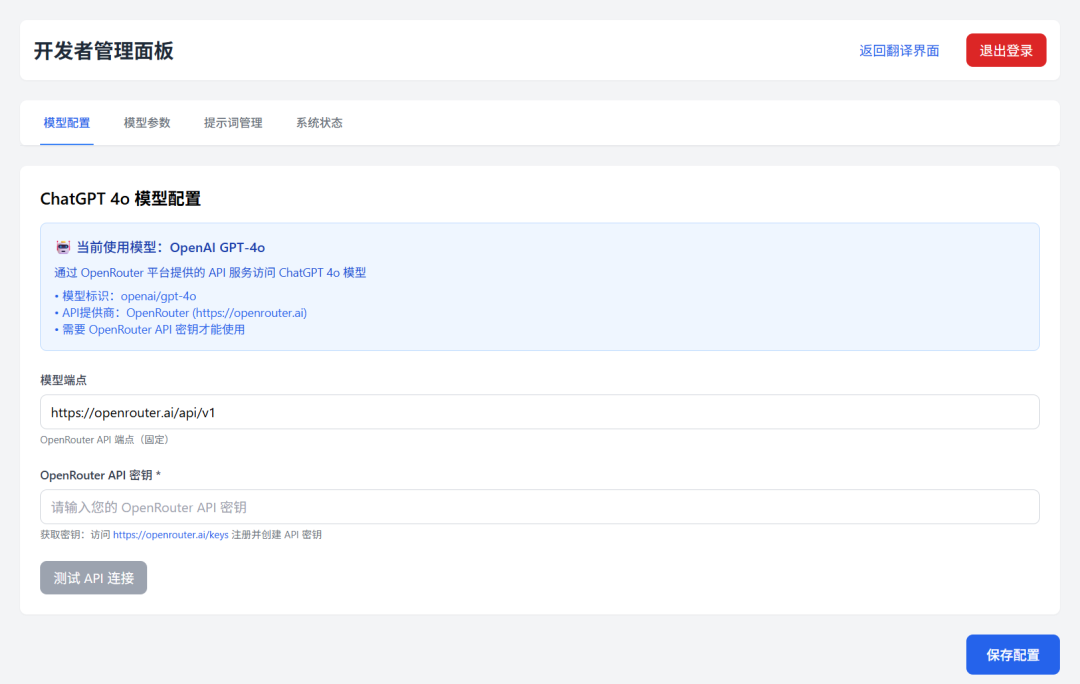This screenshot has height=684, width=1080.
Task: Open the 提示词管理 tab
Action: tap(232, 122)
